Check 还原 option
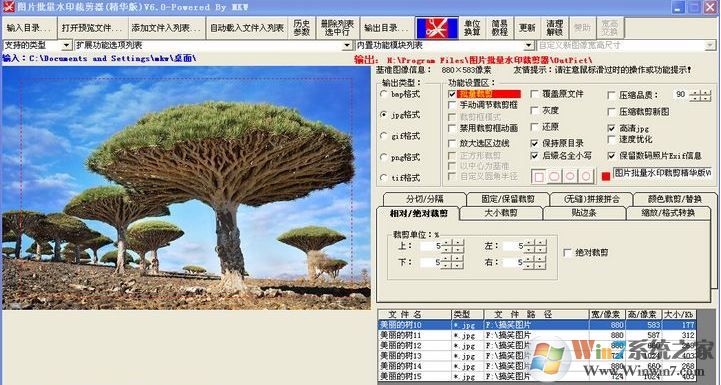This screenshot has width=721, height=385. point(535,126)
